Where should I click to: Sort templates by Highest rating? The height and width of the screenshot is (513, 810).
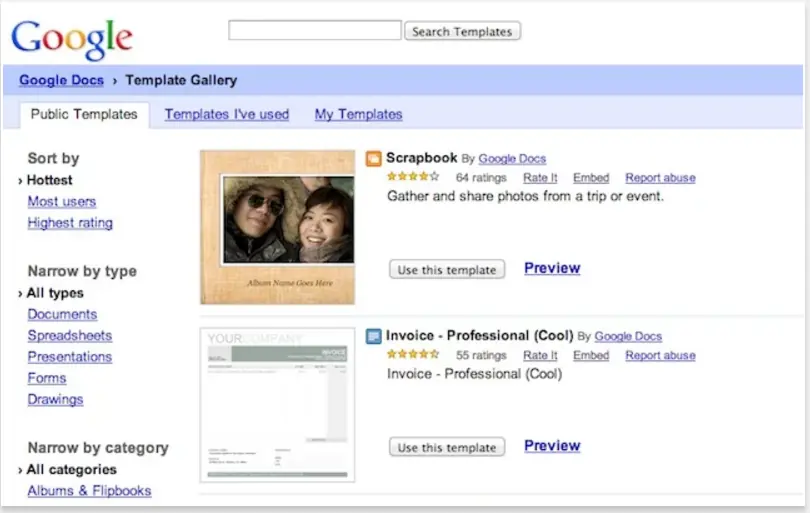pyautogui.click(x=70, y=223)
